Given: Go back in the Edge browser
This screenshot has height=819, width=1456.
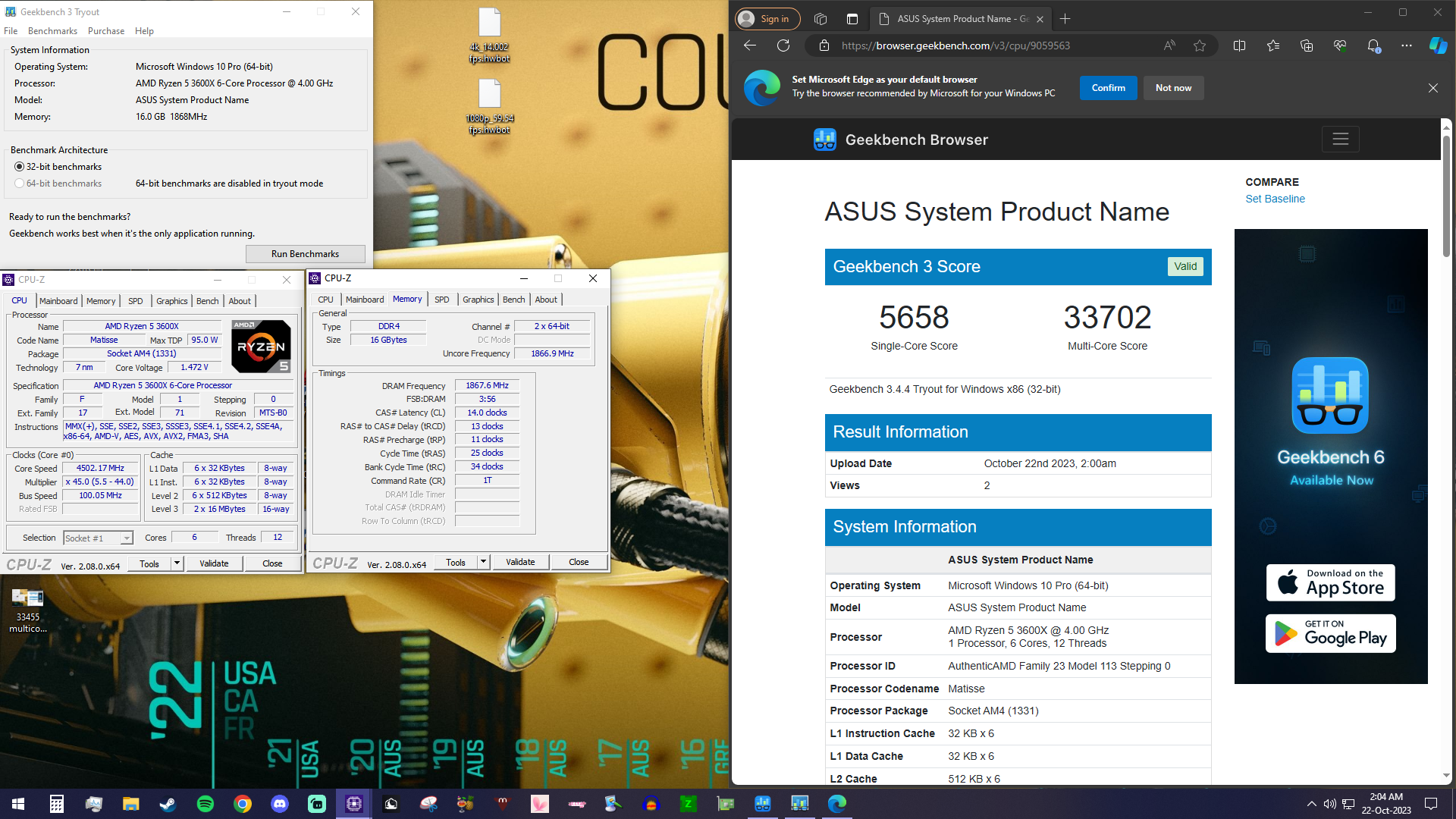Looking at the screenshot, I should click(x=750, y=45).
